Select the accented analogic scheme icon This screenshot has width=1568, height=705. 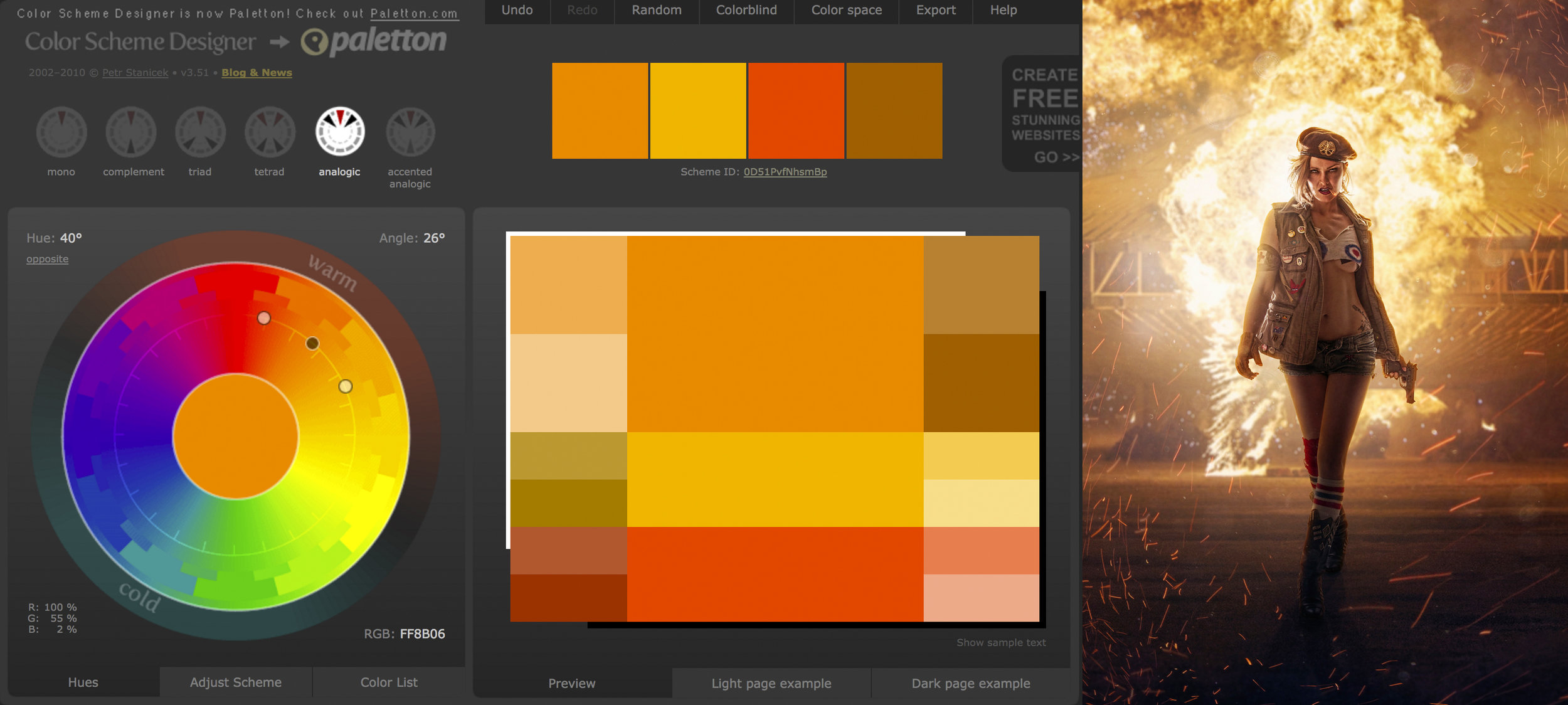pyautogui.click(x=410, y=132)
